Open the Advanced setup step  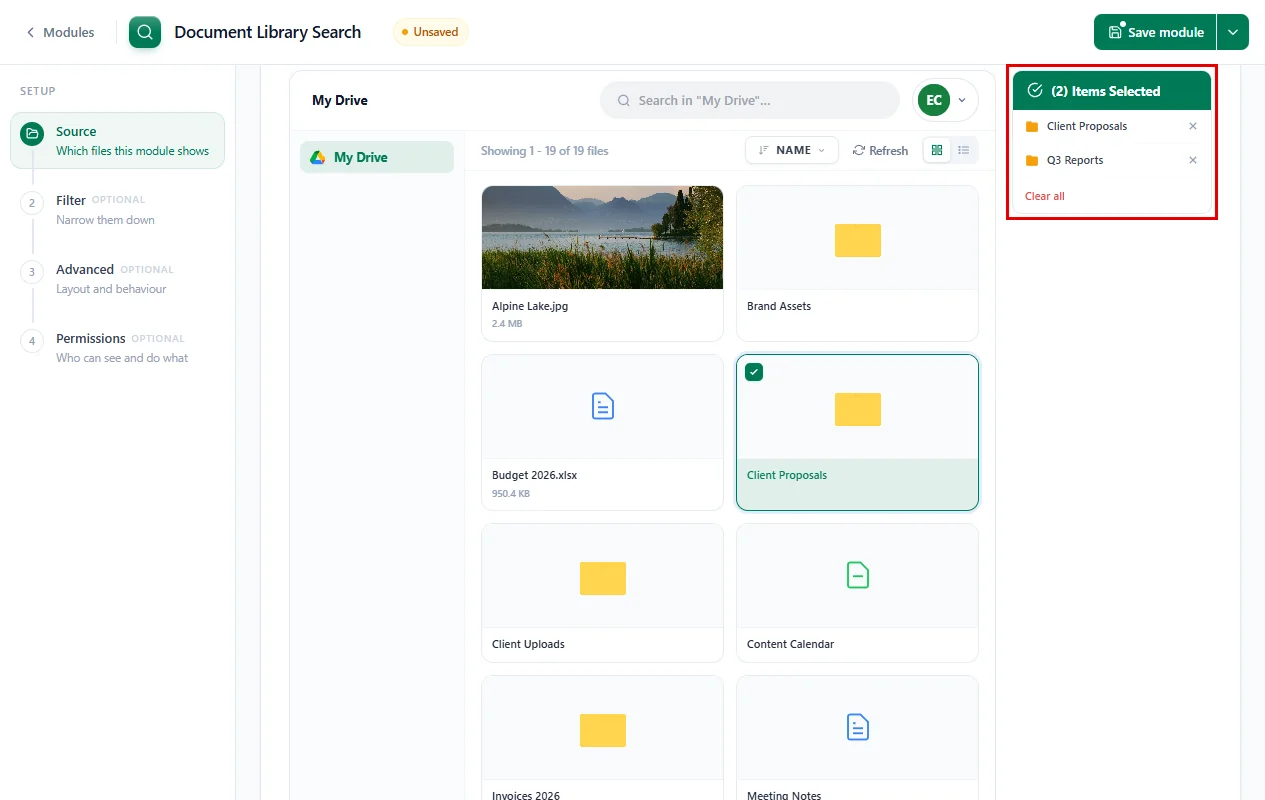coord(117,279)
